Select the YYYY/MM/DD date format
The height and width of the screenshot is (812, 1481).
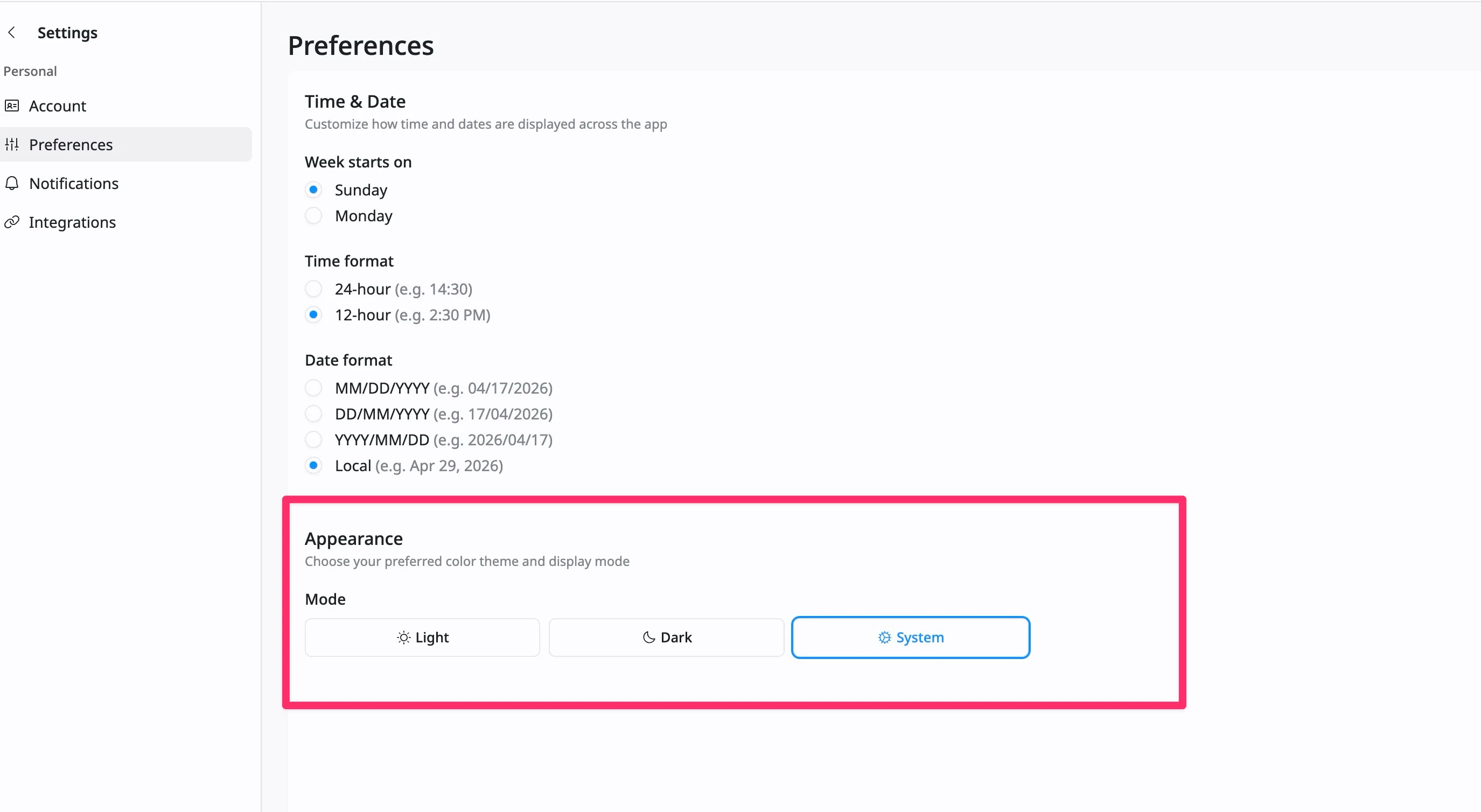click(313, 439)
